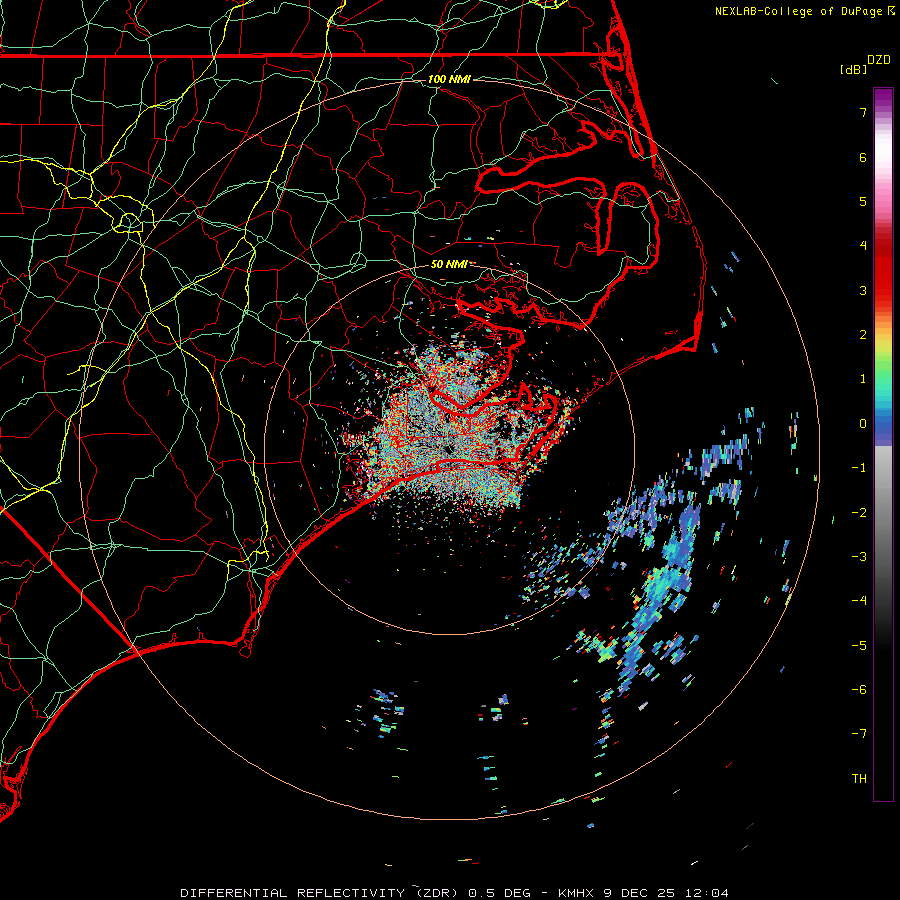Click the -2 scale value
This screenshot has width=900, height=900.
point(859,513)
